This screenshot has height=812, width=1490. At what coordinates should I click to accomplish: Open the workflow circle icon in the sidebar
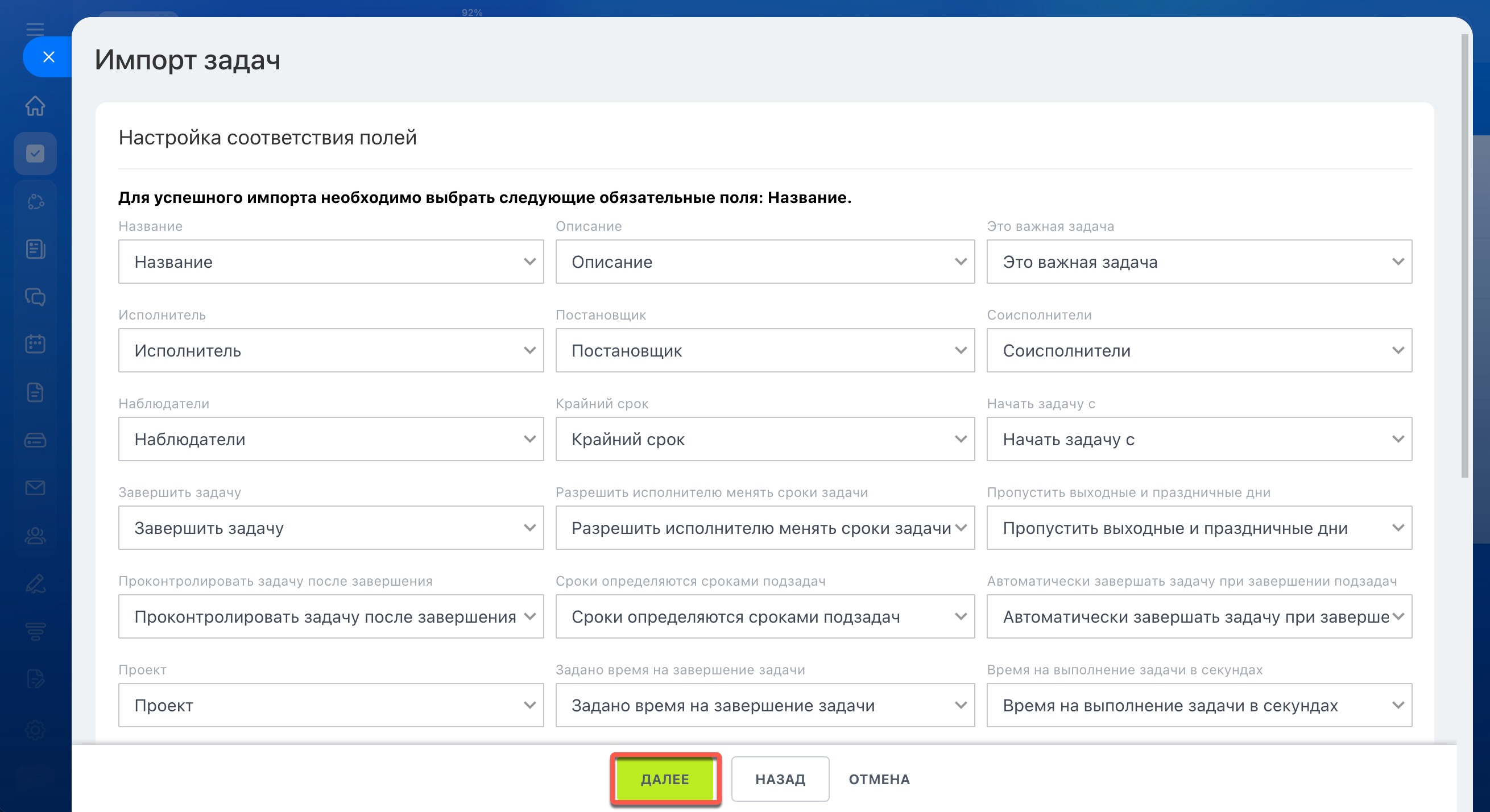tap(35, 201)
